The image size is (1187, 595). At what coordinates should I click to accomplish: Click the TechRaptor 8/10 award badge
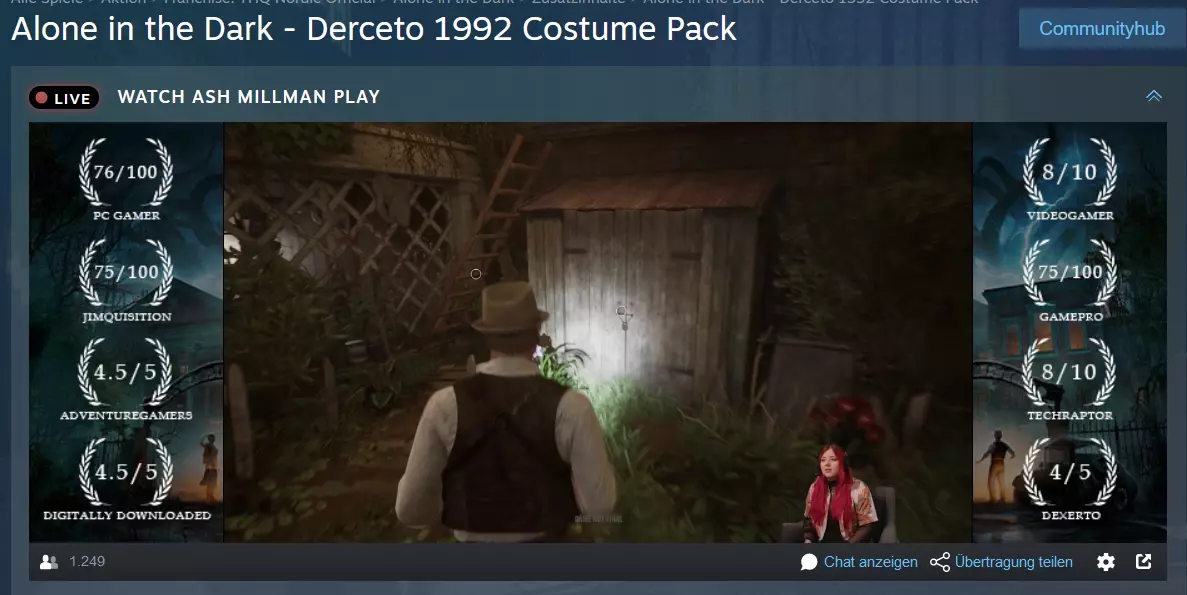pyautogui.click(x=1070, y=379)
